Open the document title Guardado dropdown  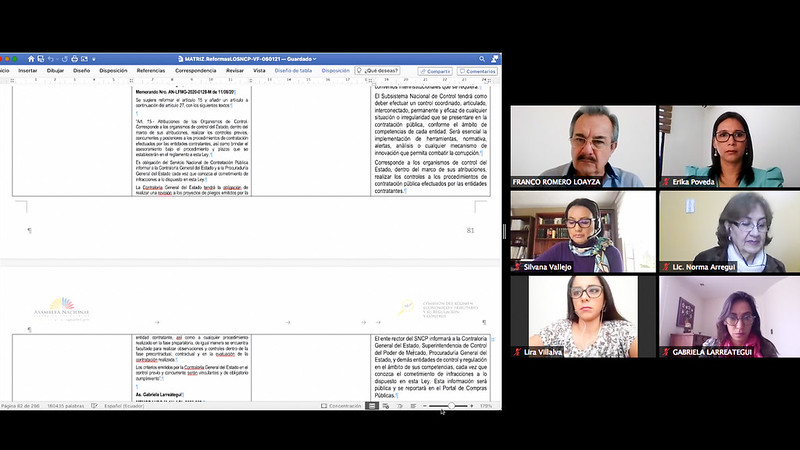coord(315,59)
